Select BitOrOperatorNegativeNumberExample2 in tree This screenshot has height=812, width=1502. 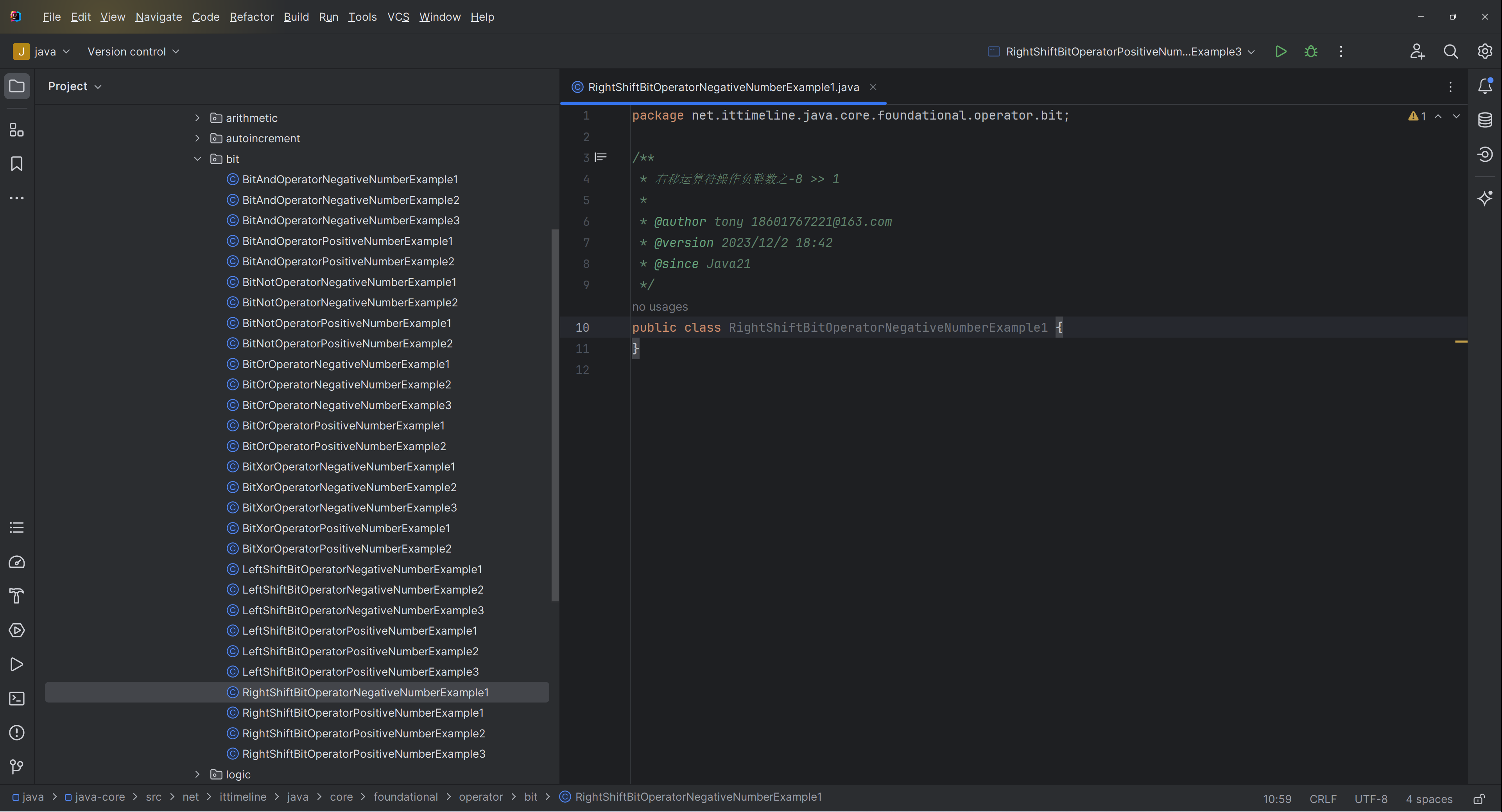346,385
